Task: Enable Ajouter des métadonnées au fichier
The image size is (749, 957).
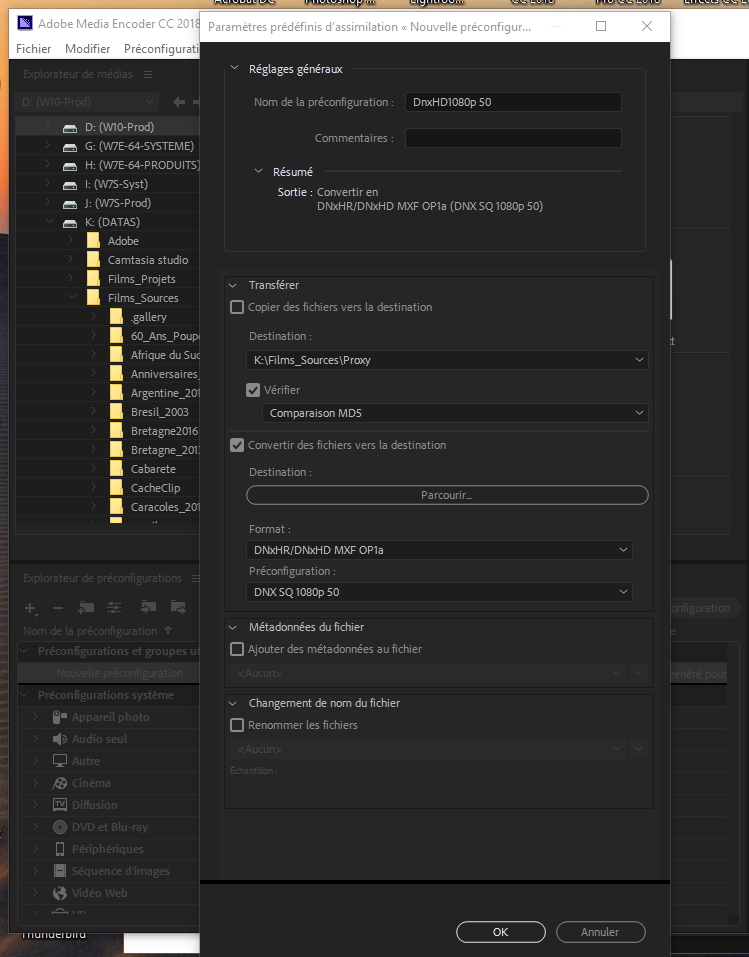Action: (237, 649)
